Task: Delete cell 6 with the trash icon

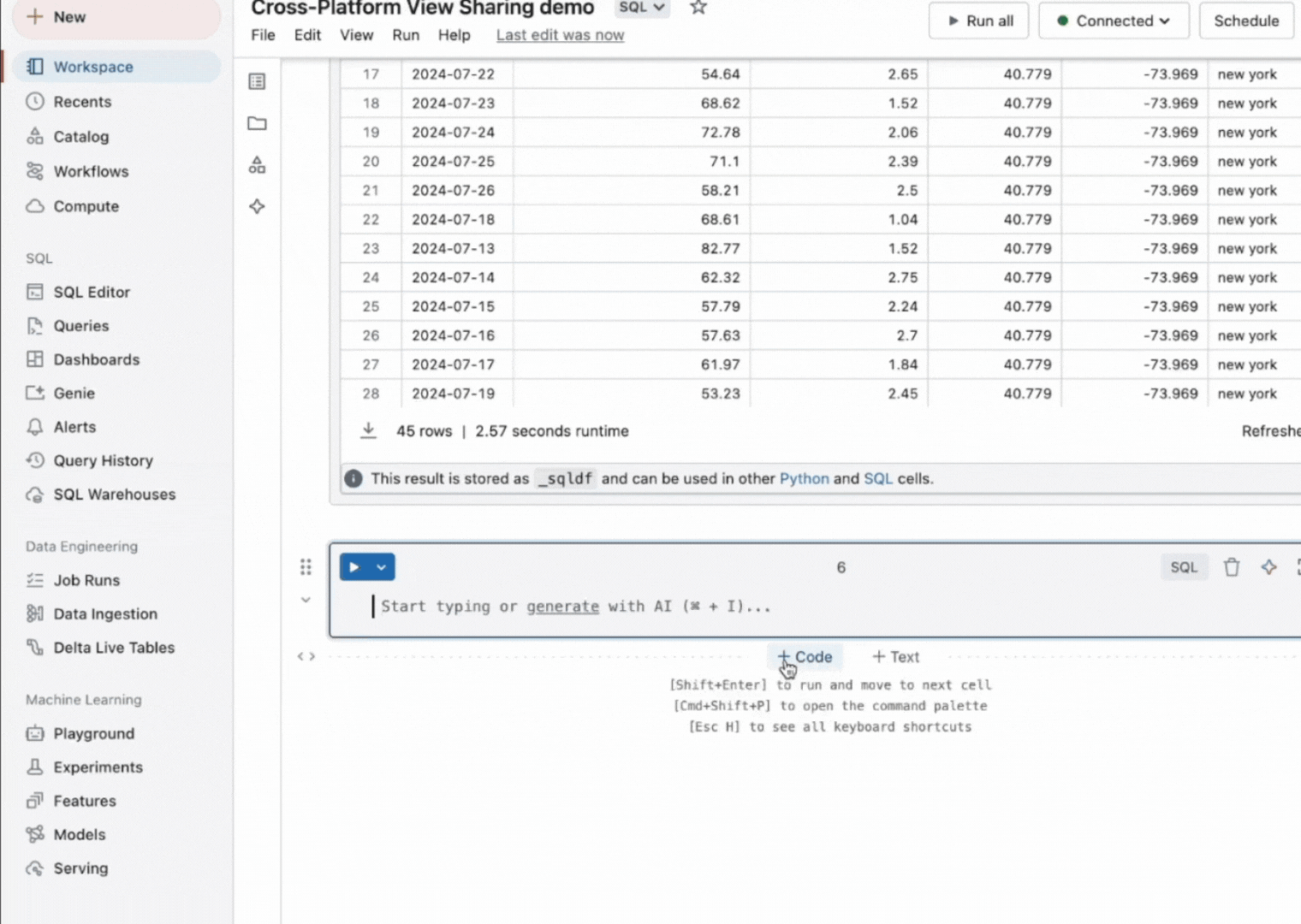Action: pos(1231,567)
